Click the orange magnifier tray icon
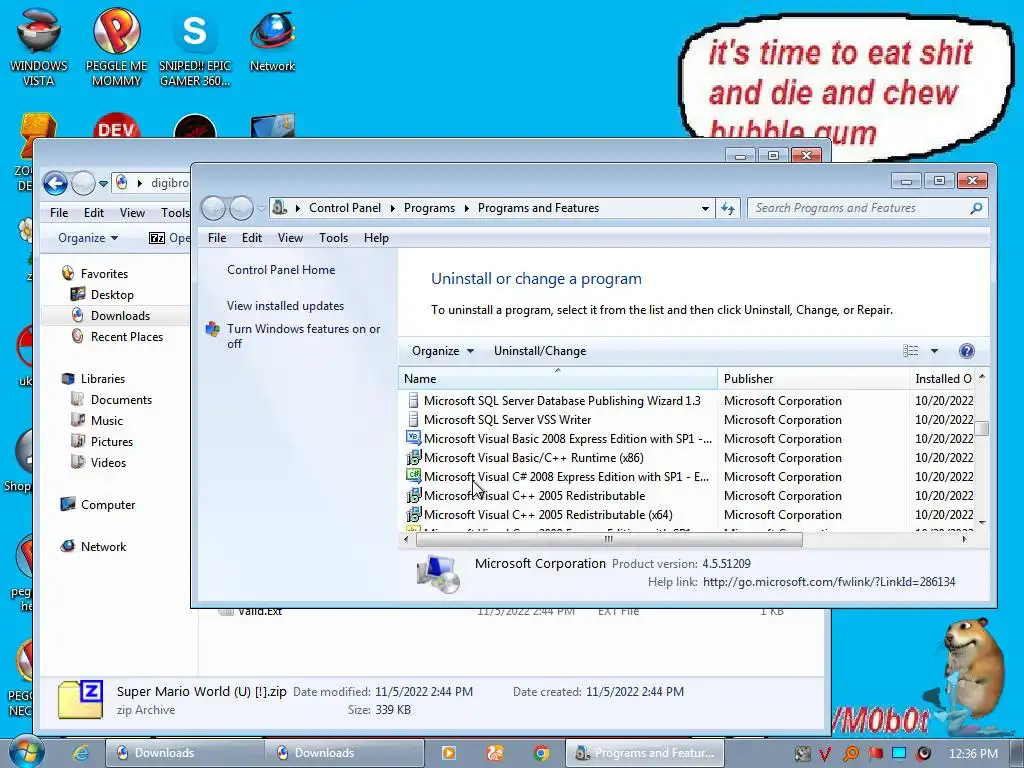The image size is (1024, 768). coord(850,754)
